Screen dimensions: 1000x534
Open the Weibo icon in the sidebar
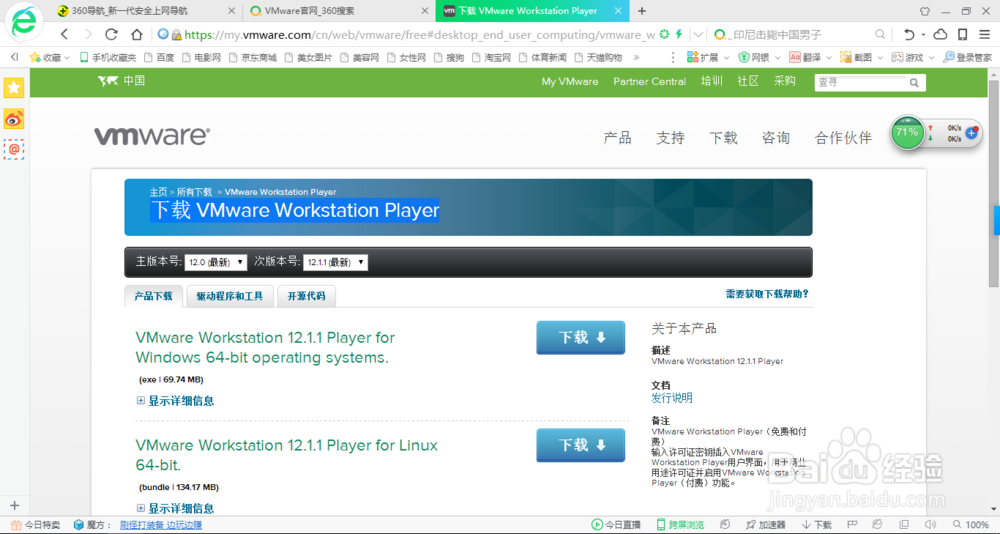(x=13, y=119)
